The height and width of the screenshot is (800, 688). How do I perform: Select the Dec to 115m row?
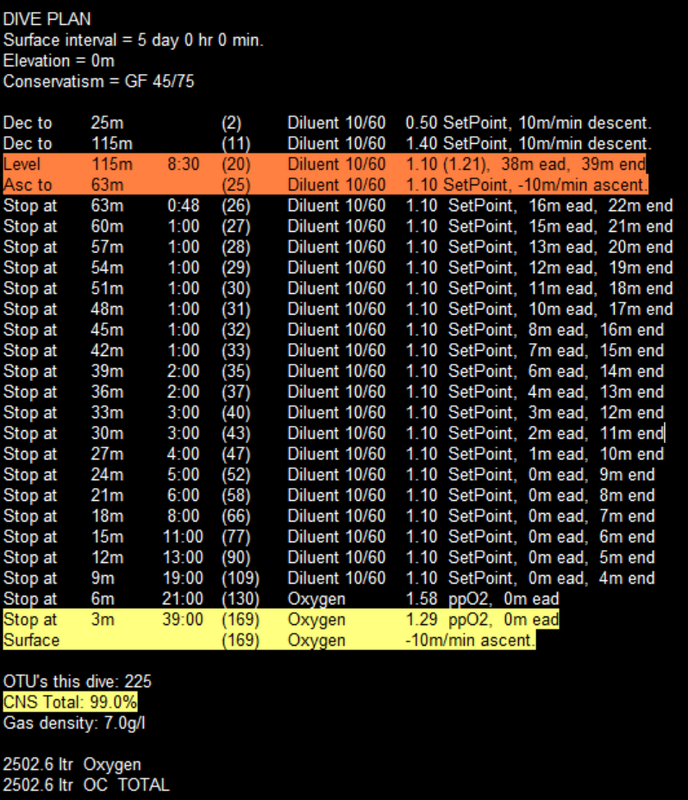(x=327, y=144)
